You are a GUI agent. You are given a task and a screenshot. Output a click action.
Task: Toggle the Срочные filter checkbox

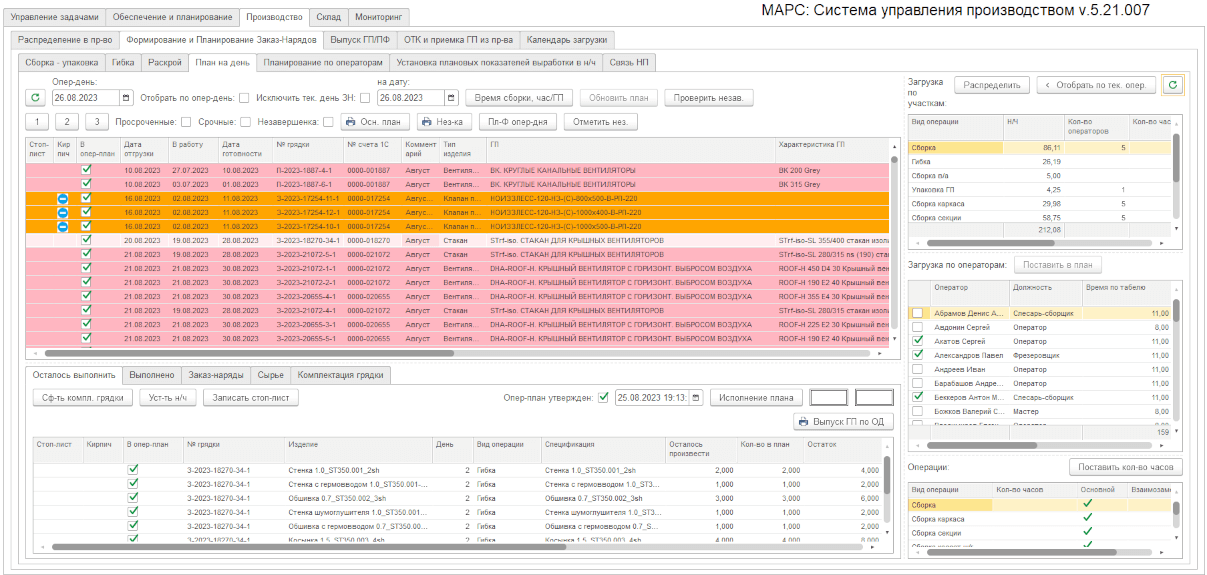click(245, 122)
